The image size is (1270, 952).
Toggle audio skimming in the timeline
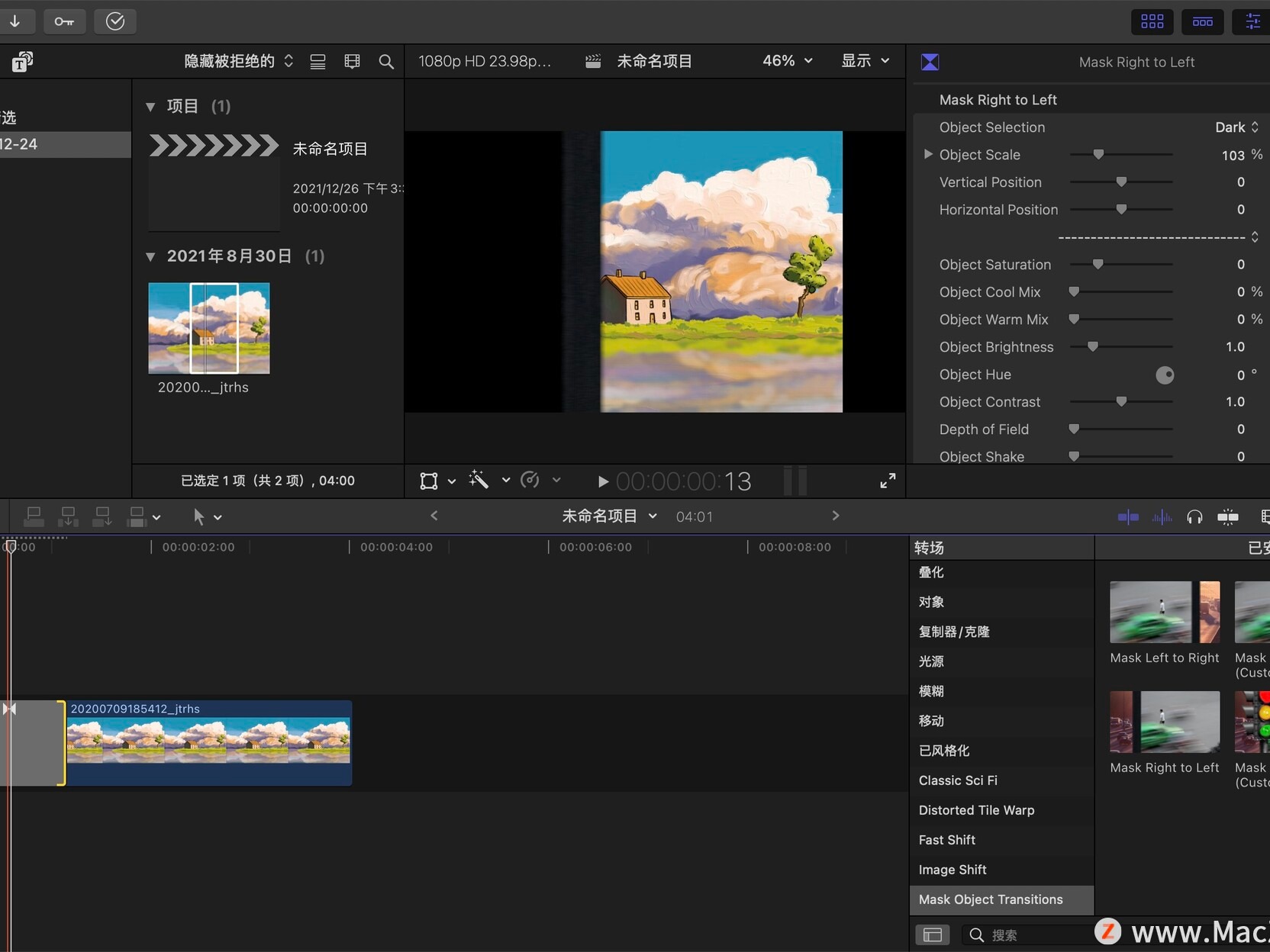[x=1162, y=516]
